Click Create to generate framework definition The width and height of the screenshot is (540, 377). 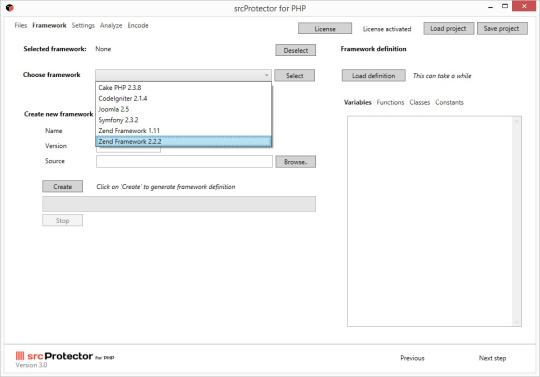pyautogui.click(x=62, y=187)
